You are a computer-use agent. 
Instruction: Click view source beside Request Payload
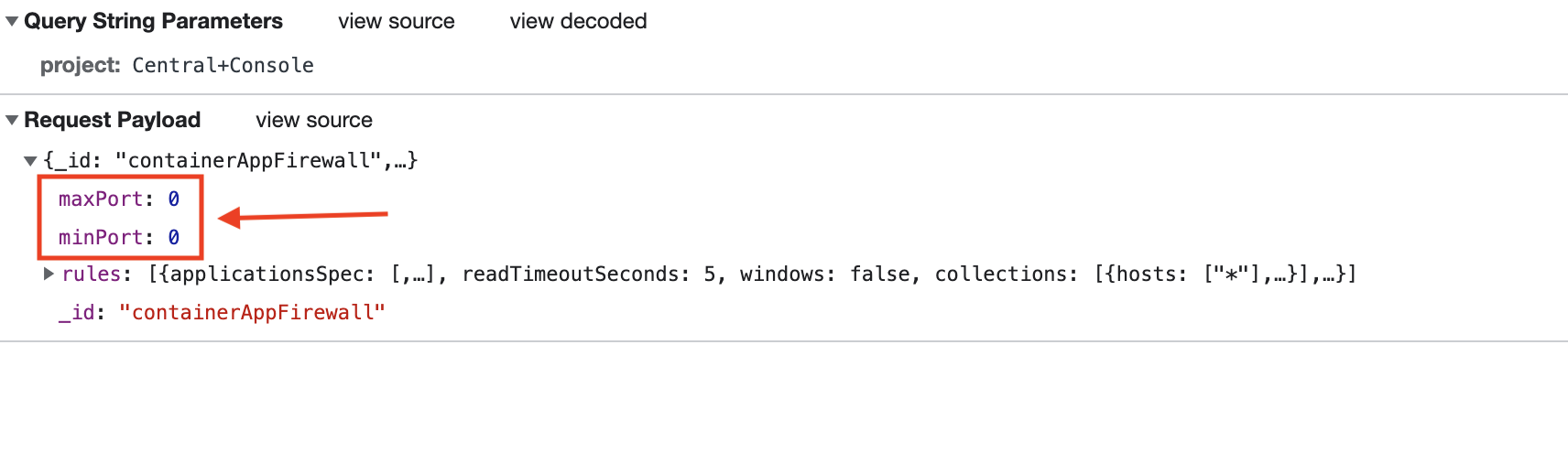pyautogui.click(x=313, y=120)
